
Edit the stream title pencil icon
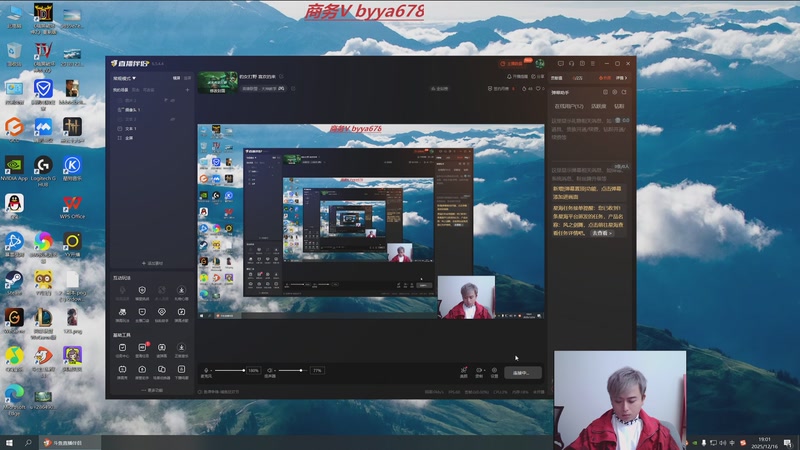tap(282, 77)
